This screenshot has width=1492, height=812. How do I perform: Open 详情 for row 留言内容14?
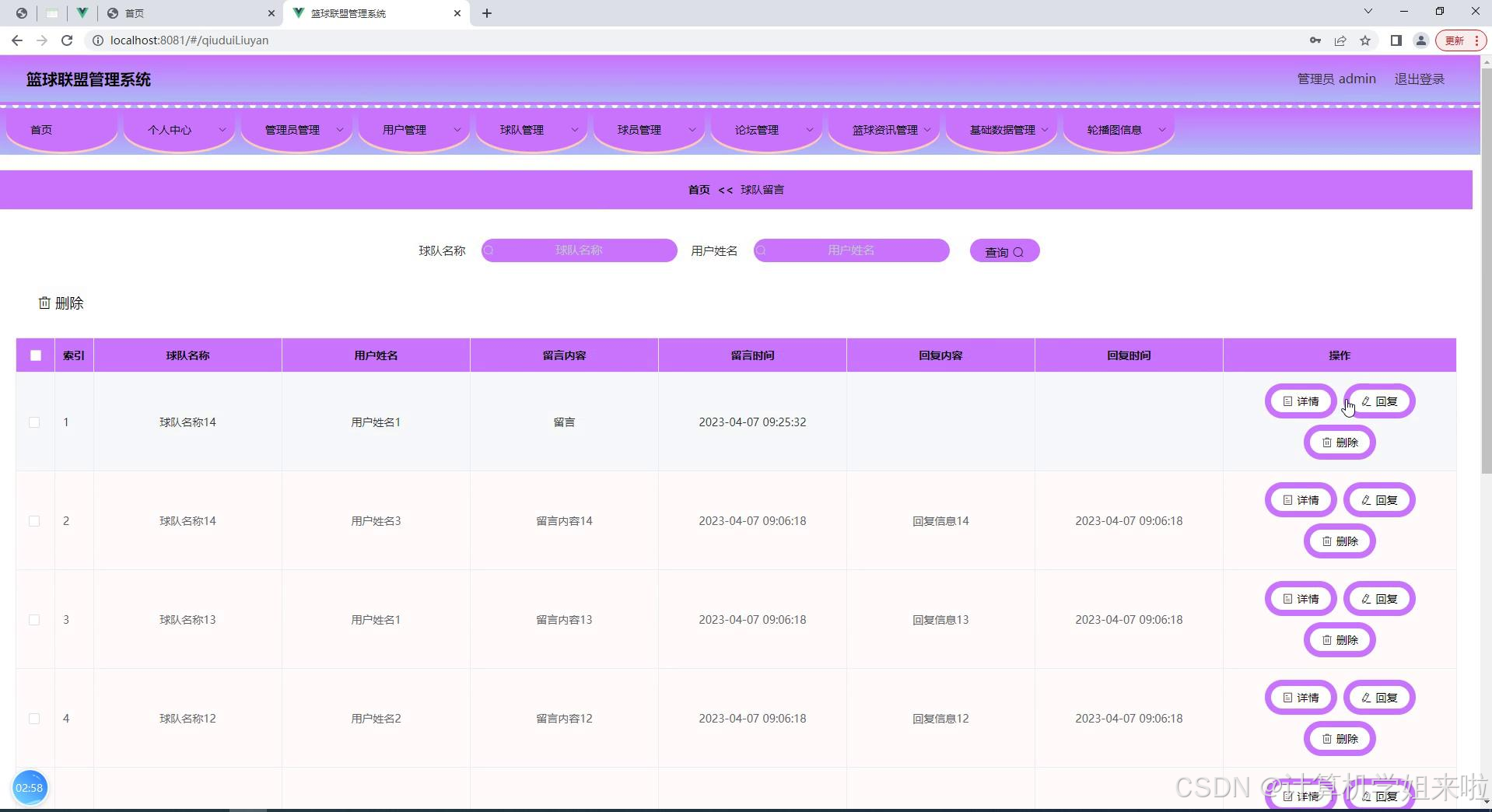point(1301,500)
